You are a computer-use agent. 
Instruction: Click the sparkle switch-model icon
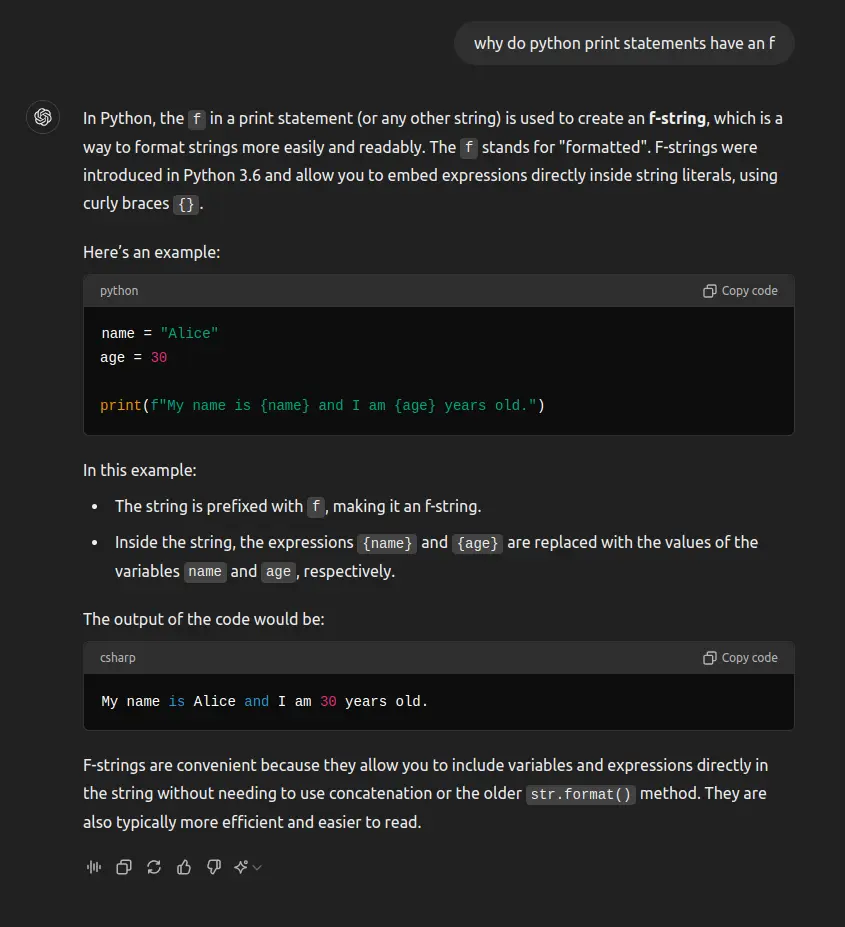(241, 867)
